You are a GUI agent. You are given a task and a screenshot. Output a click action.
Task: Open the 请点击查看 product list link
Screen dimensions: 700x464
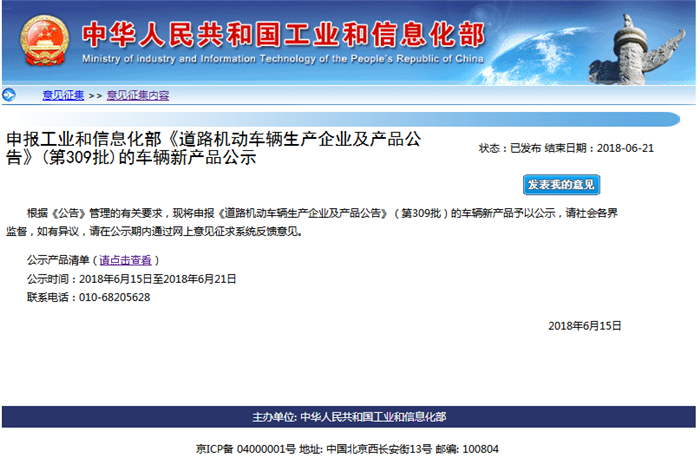125,260
